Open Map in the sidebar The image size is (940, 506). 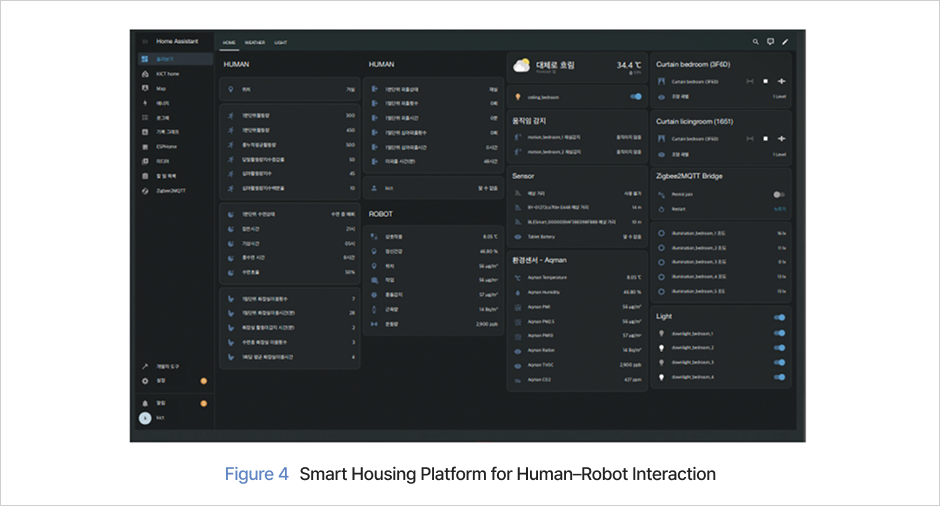coord(176,88)
